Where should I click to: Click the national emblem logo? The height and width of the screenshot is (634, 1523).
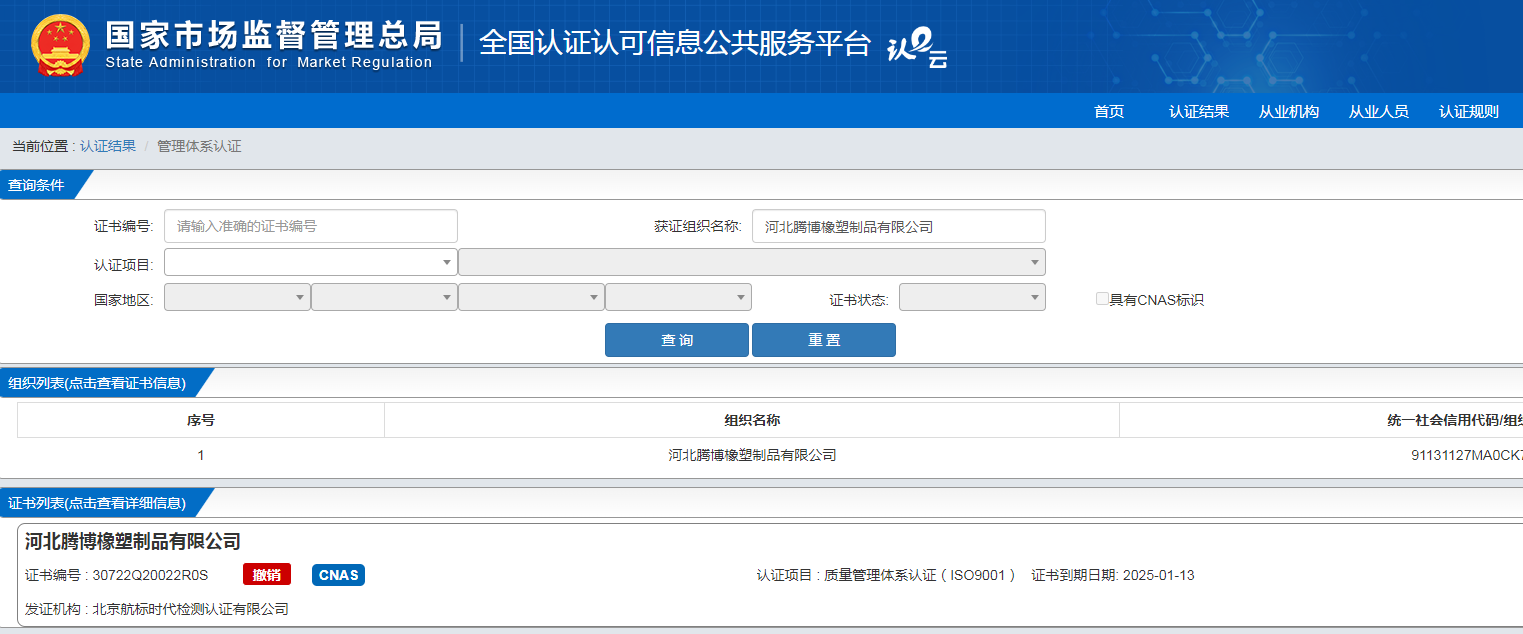tap(61, 47)
